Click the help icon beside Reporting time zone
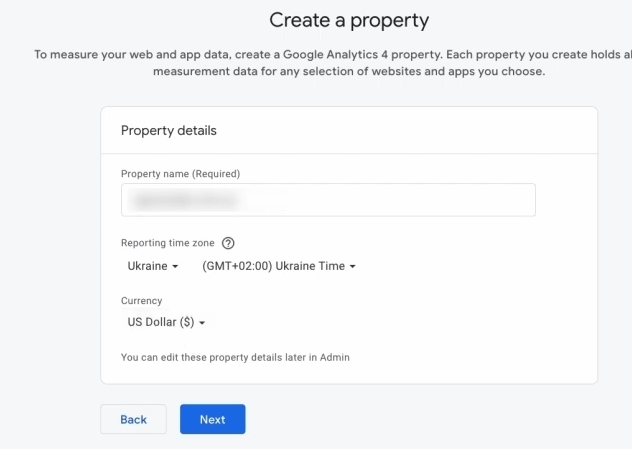The height and width of the screenshot is (449, 632). 228,243
